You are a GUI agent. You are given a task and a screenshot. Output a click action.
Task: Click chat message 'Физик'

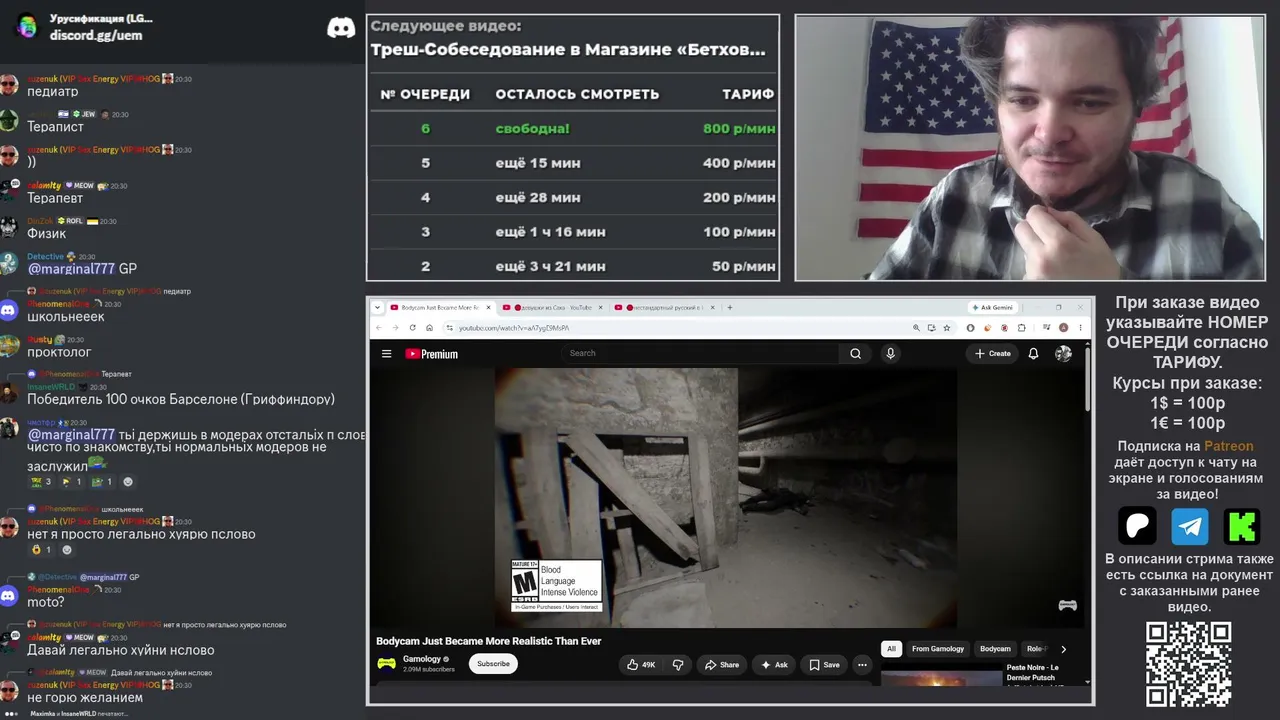coord(46,233)
